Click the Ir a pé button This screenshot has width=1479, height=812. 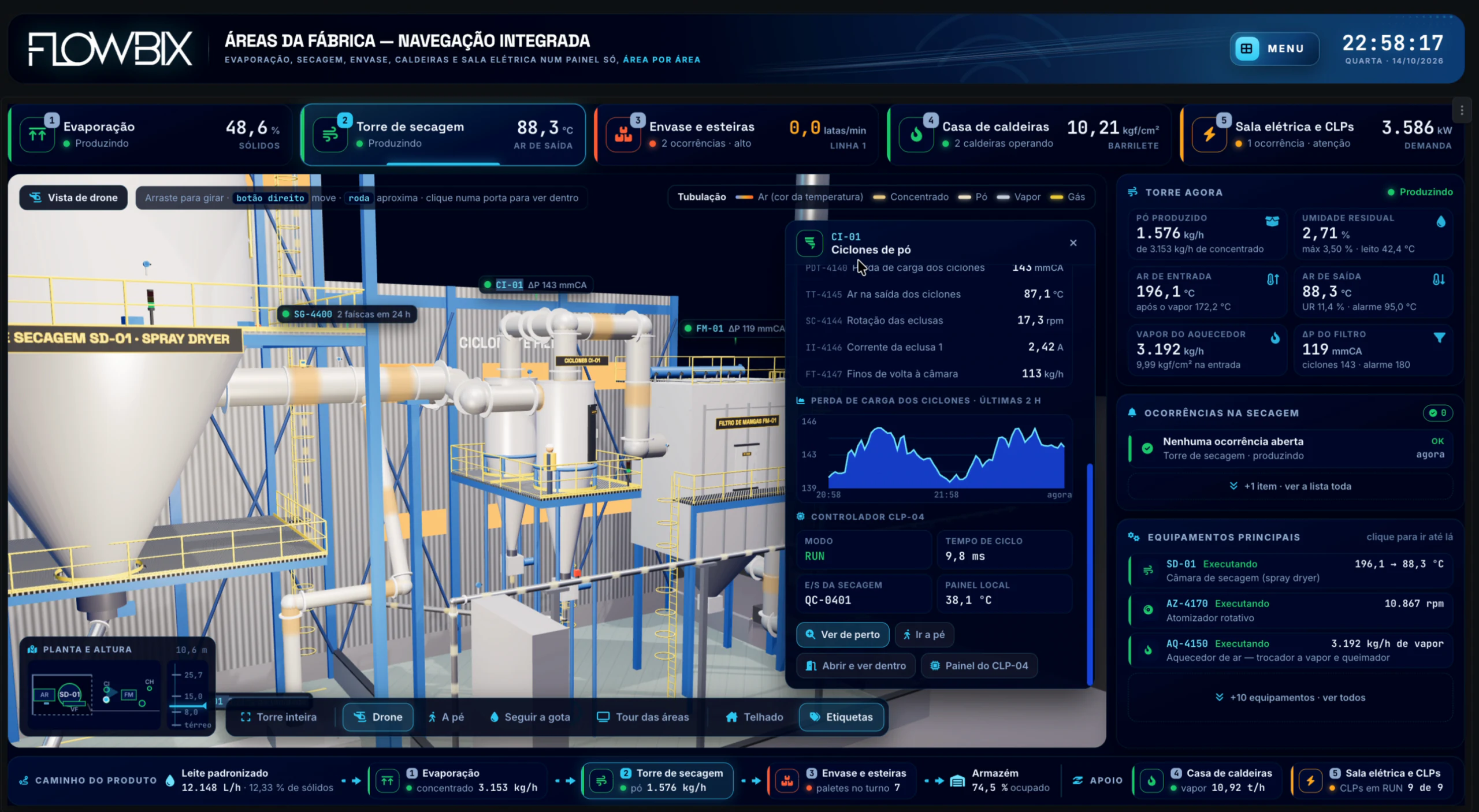[924, 635]
